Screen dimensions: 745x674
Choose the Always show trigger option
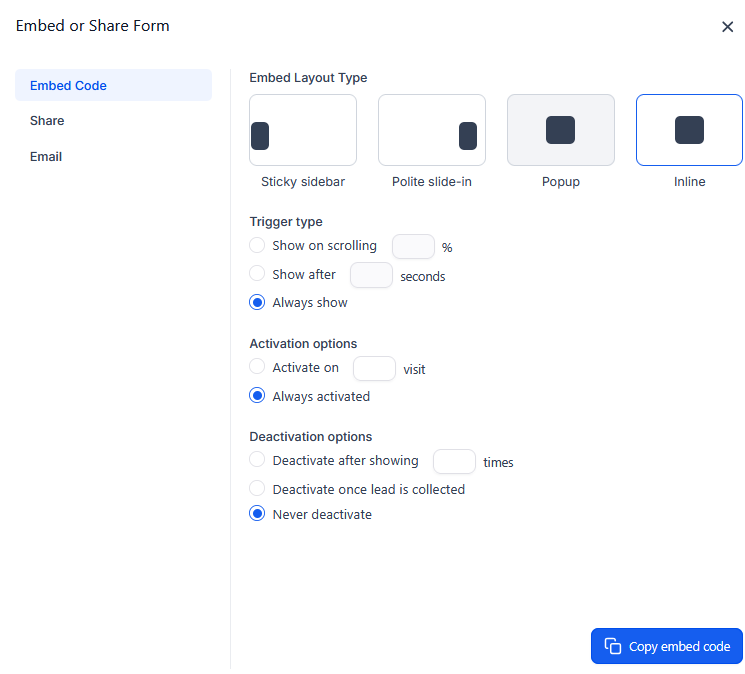[257, 302]
